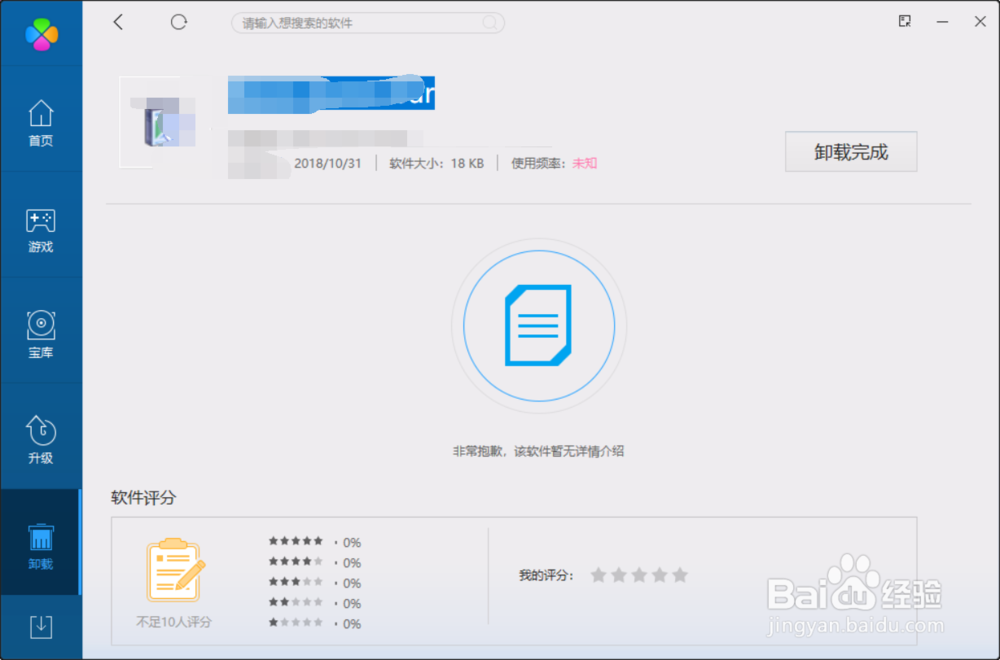
Task: Click the 未知 usage frequency text
Action: coord(584,163)
